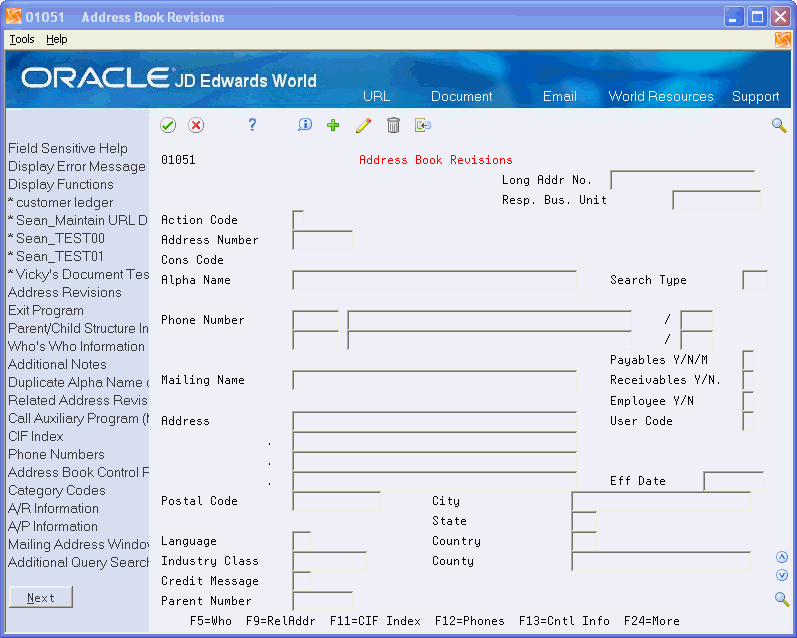Screen dimensions: 797x638
Task: Click the trash can Delete icon
Action: (393, 125)
